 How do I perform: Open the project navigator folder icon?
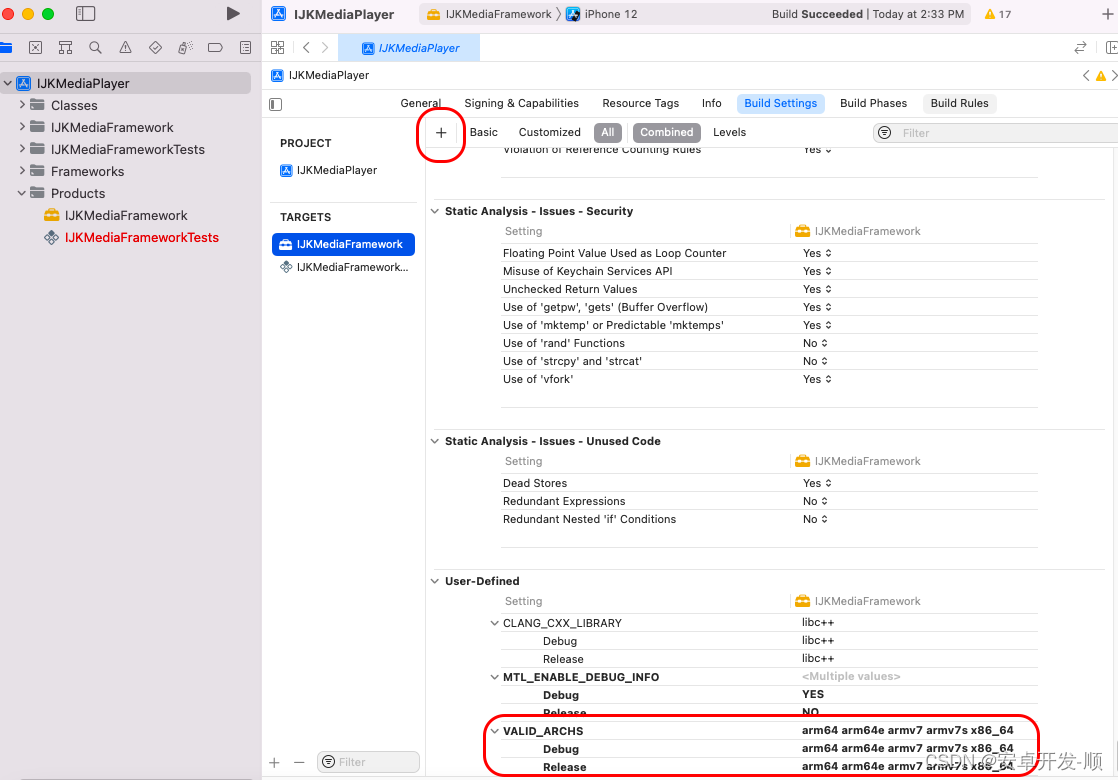coord(6,48)
